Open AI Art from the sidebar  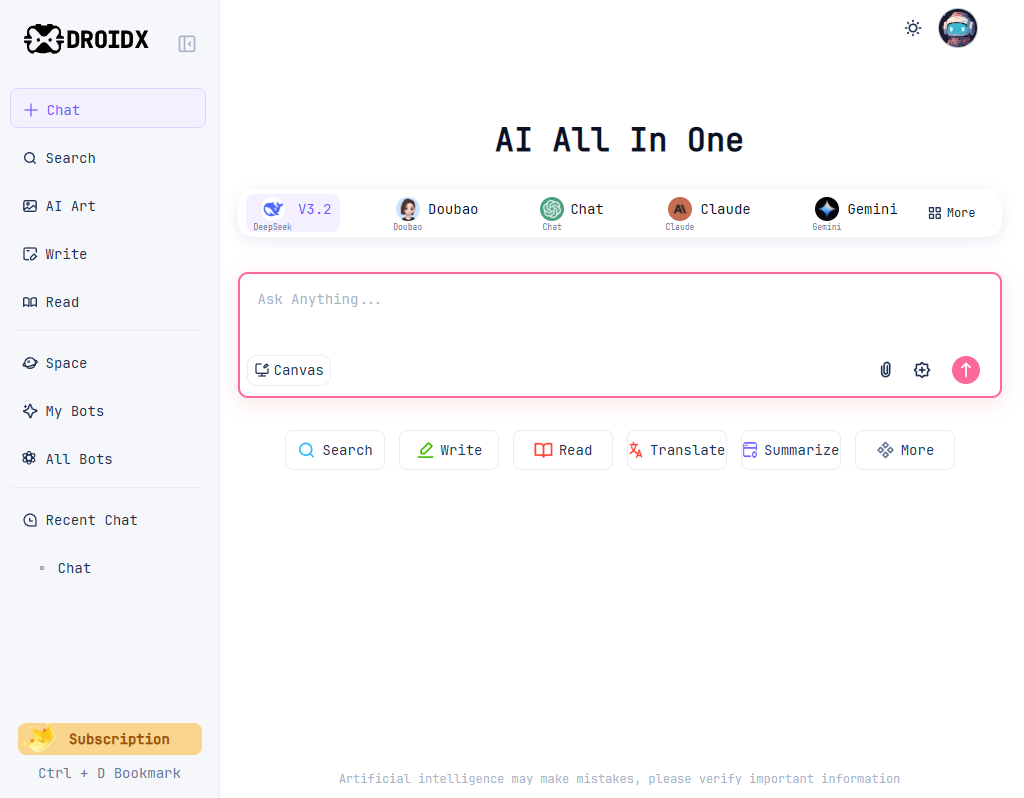(70, 206)
